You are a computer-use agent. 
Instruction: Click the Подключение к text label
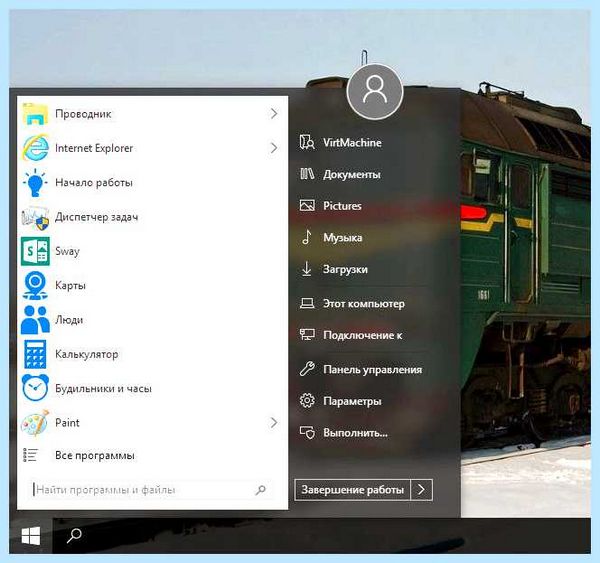click(363, 335)
